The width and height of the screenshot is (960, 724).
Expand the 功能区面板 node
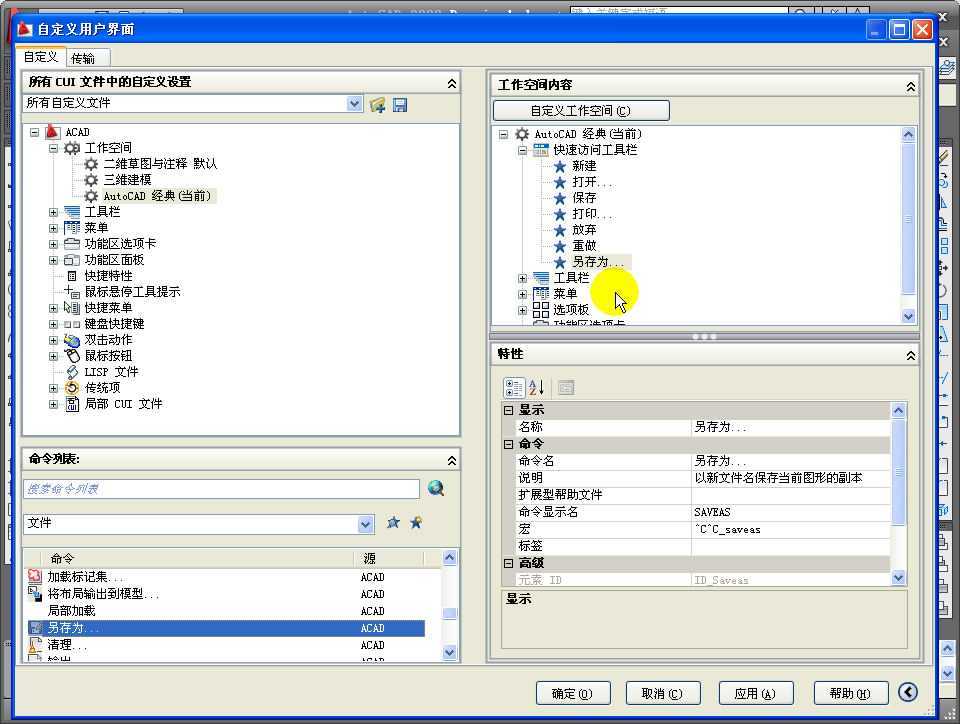[53, 260]
